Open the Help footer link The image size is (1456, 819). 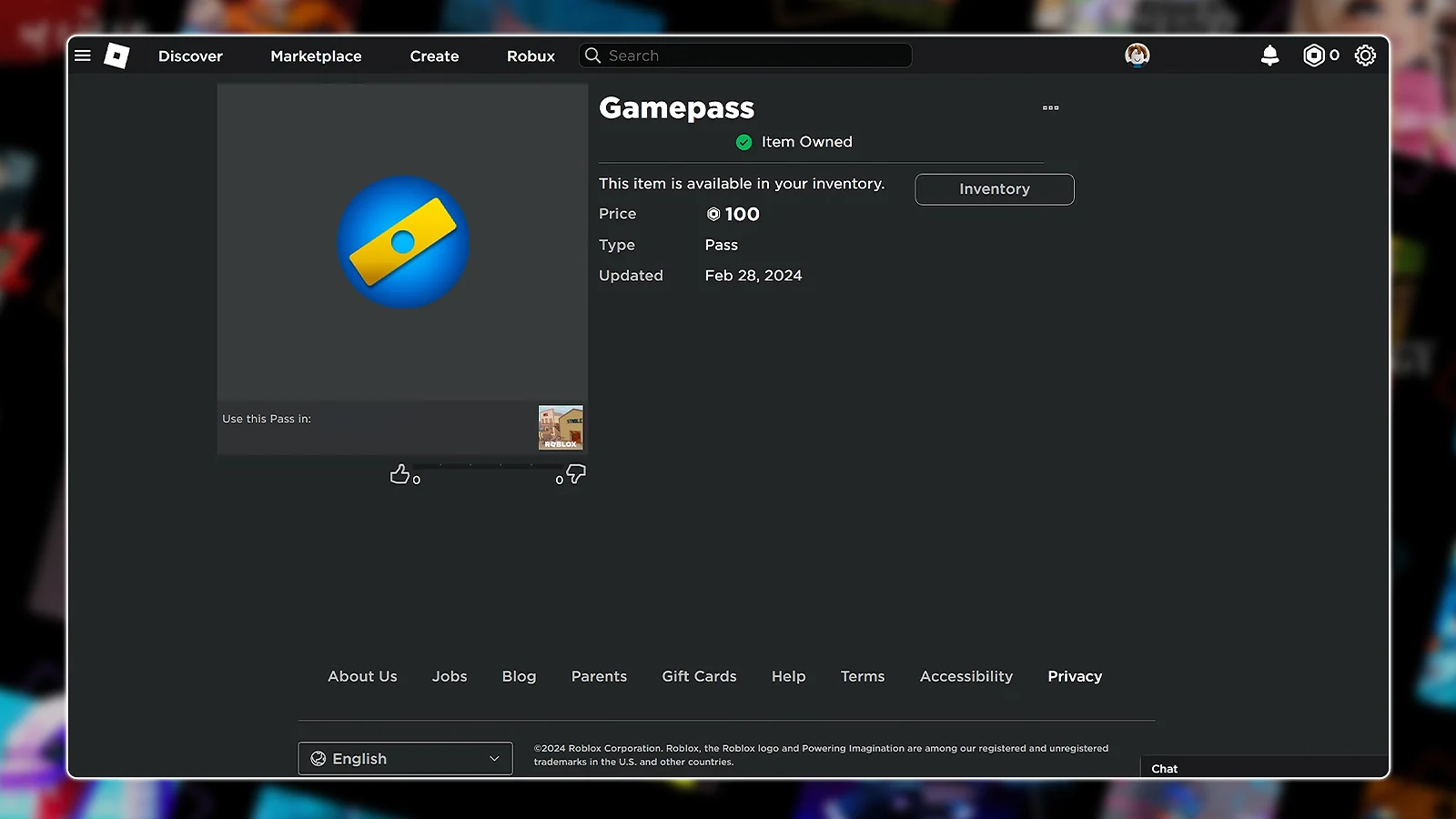click(788, 676)
